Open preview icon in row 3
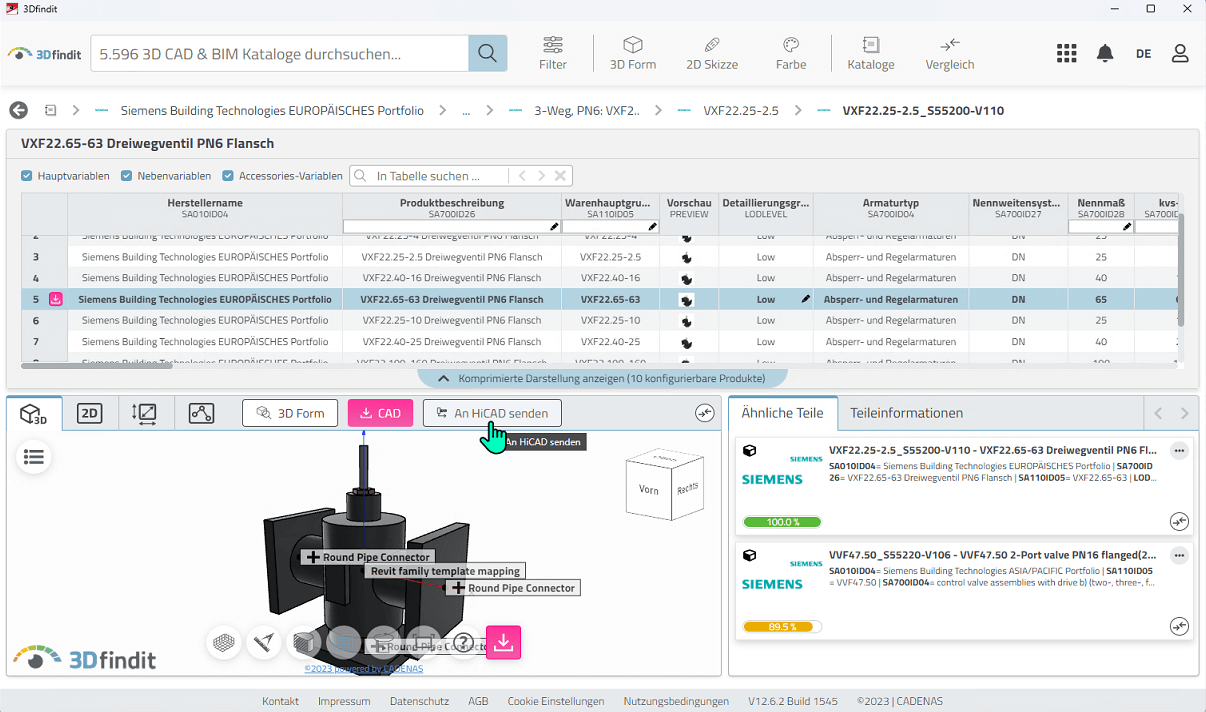Screen dimensions: 1206x712 point(686,257)
